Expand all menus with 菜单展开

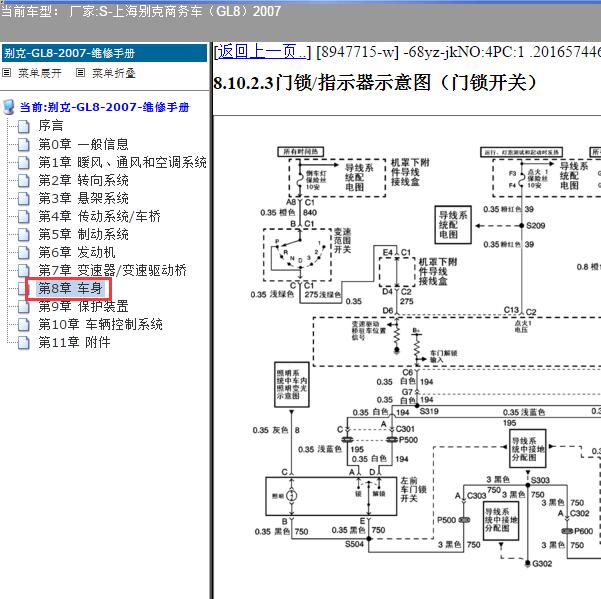[x=40, y=73]
